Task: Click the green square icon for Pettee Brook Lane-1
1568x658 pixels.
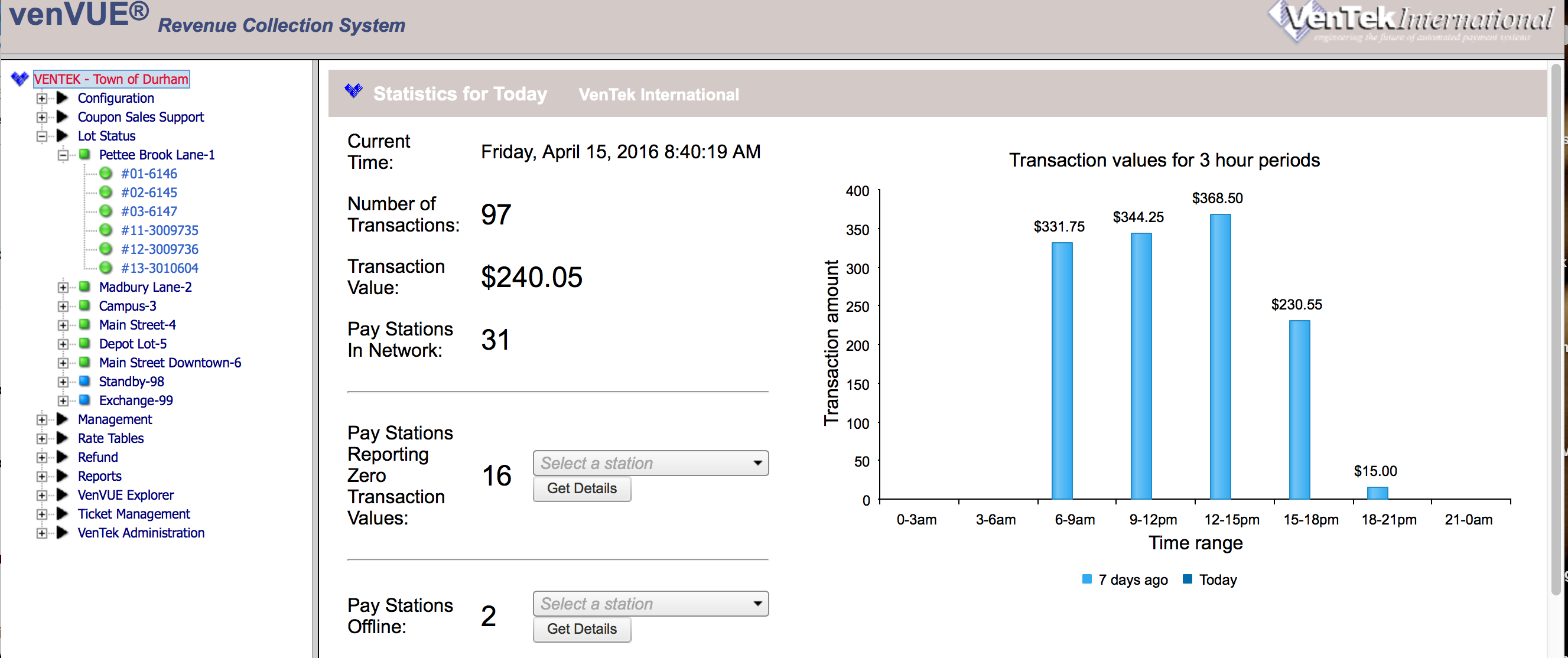Action: click(84, 154)
